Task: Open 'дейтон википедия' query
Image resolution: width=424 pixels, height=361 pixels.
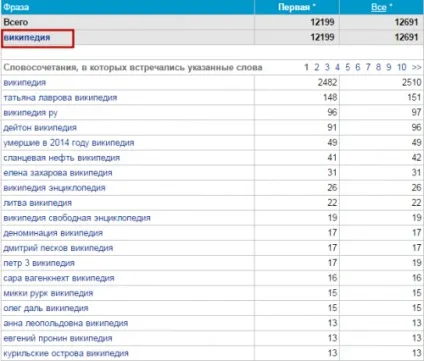Action: click(40, 128)
